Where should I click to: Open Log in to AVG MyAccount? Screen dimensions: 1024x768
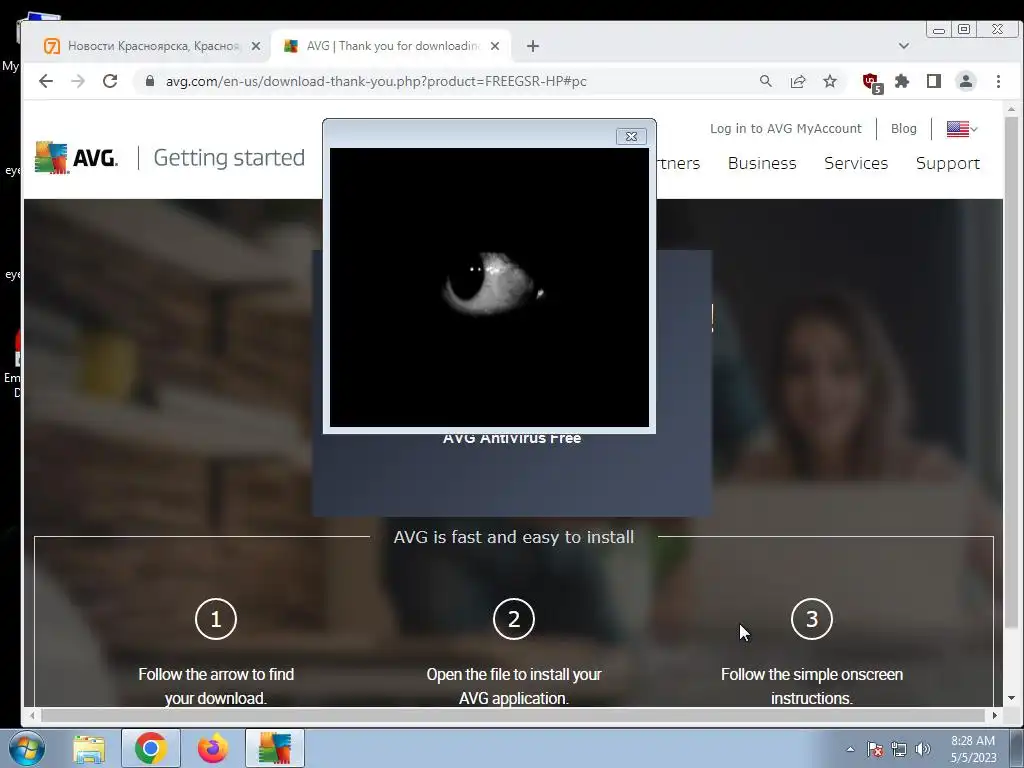[786, 129]
